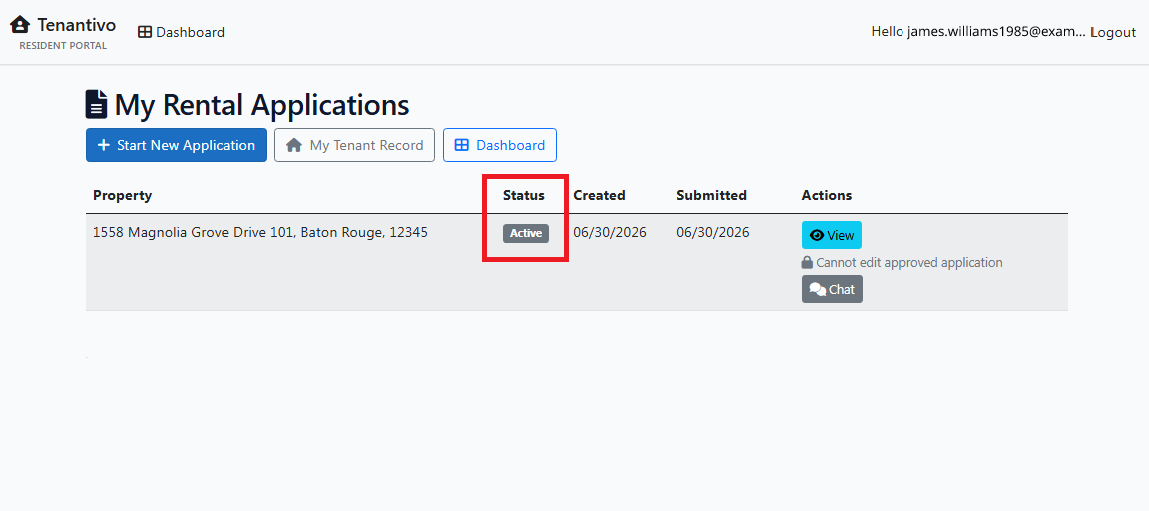Click the eye icon on View button

tap(817, 235)
